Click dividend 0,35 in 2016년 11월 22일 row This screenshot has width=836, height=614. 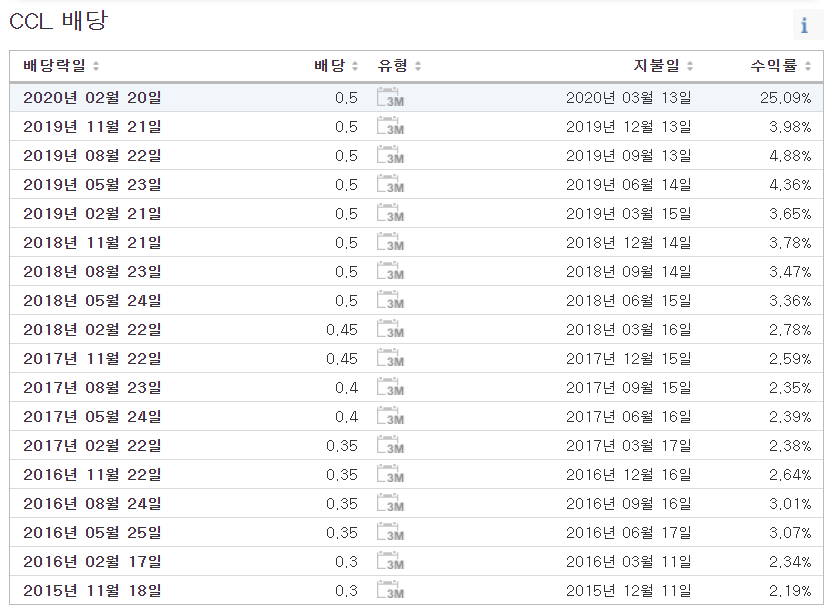click(342, 474)
